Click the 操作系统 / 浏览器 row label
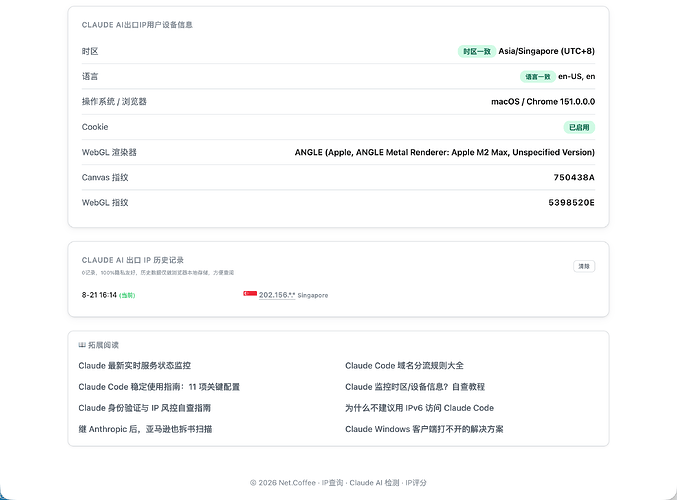Image resolution: width=677 pixels, height=500 pixels. [x=114, y=102]
